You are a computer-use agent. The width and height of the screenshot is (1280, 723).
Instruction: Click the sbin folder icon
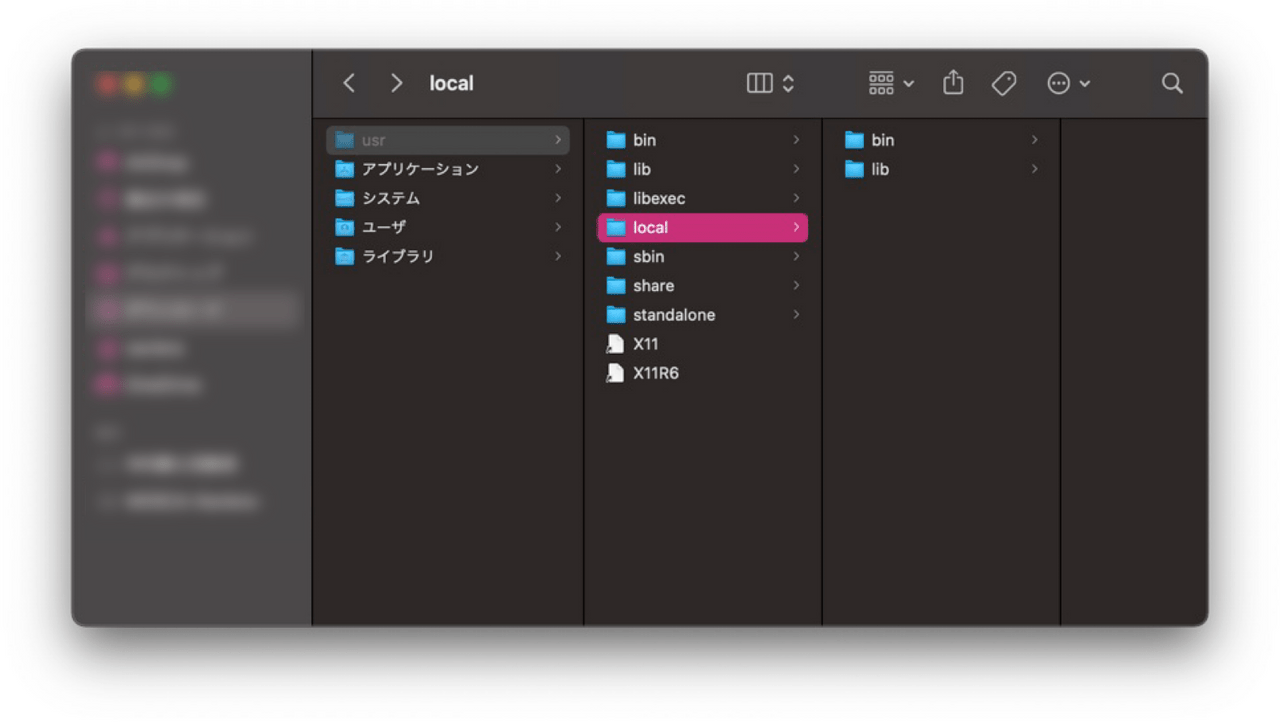pyautogui.click(x=616, y=256)
